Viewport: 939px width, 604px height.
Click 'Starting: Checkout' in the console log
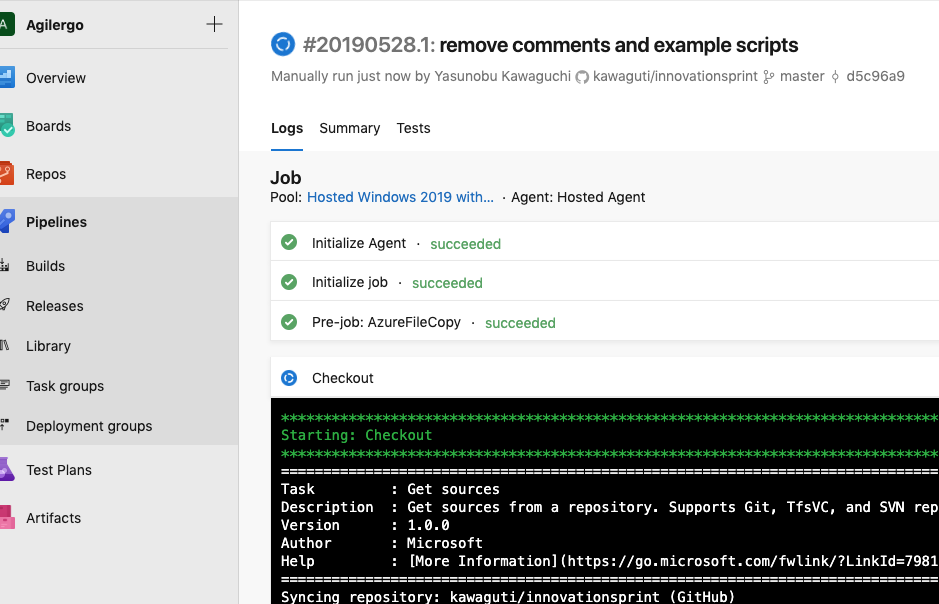point(356,435)
